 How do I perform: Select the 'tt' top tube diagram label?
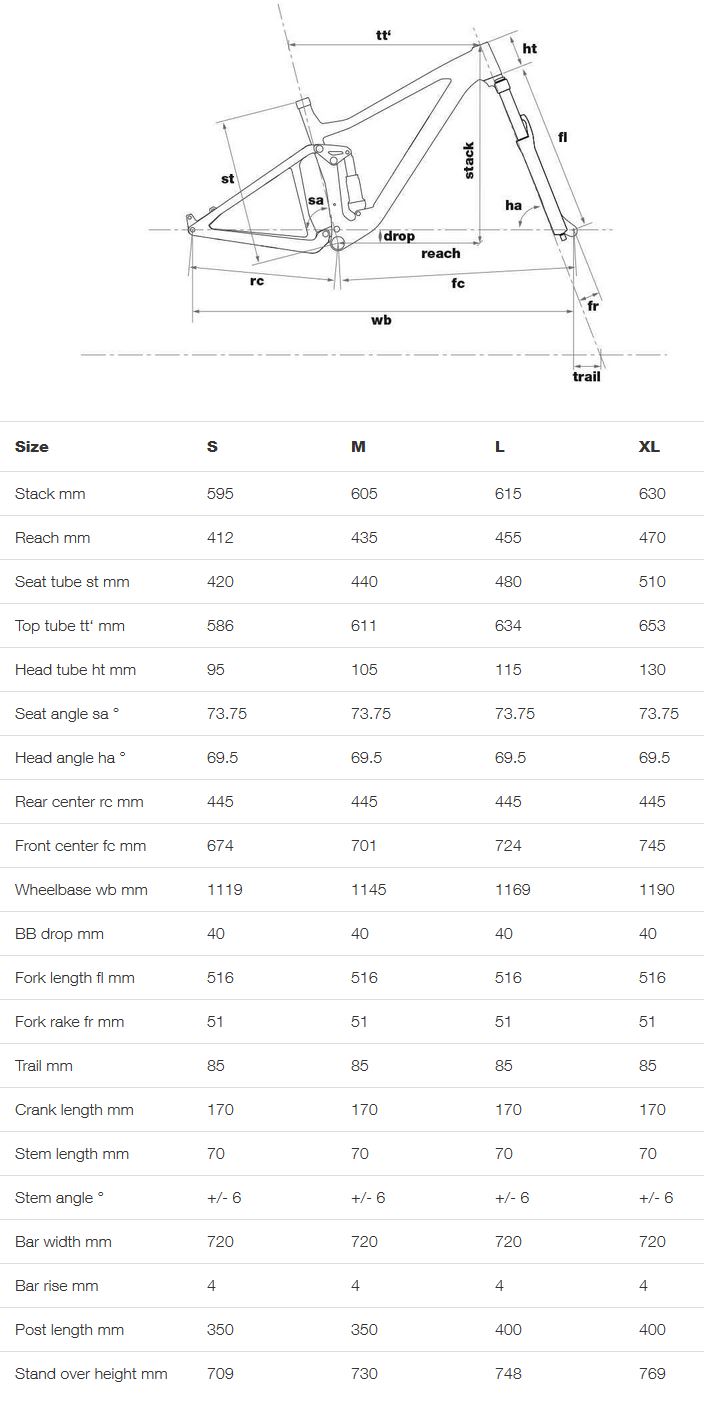click(384, 36)
